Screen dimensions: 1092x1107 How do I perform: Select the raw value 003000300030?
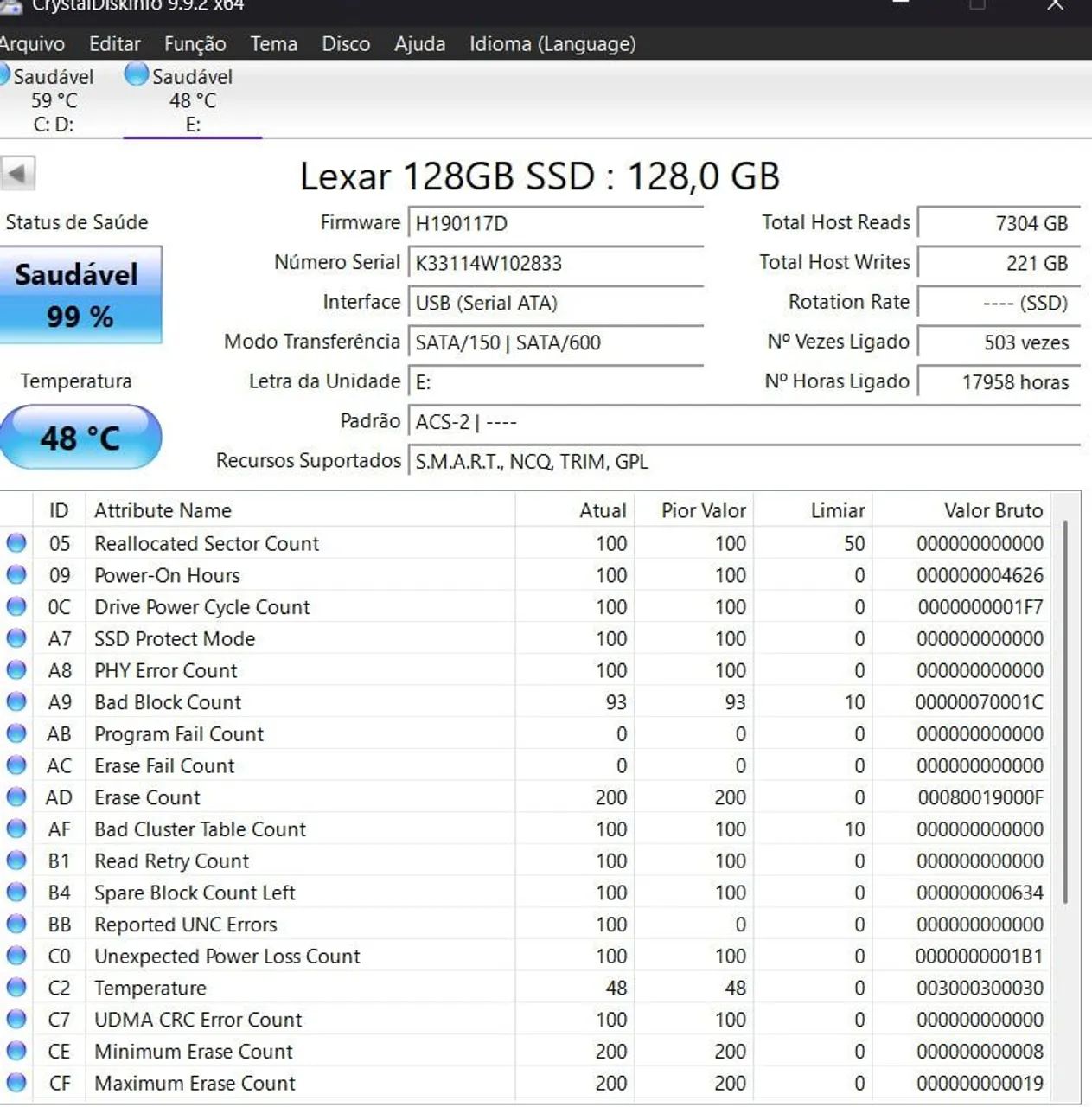point(980,988)
